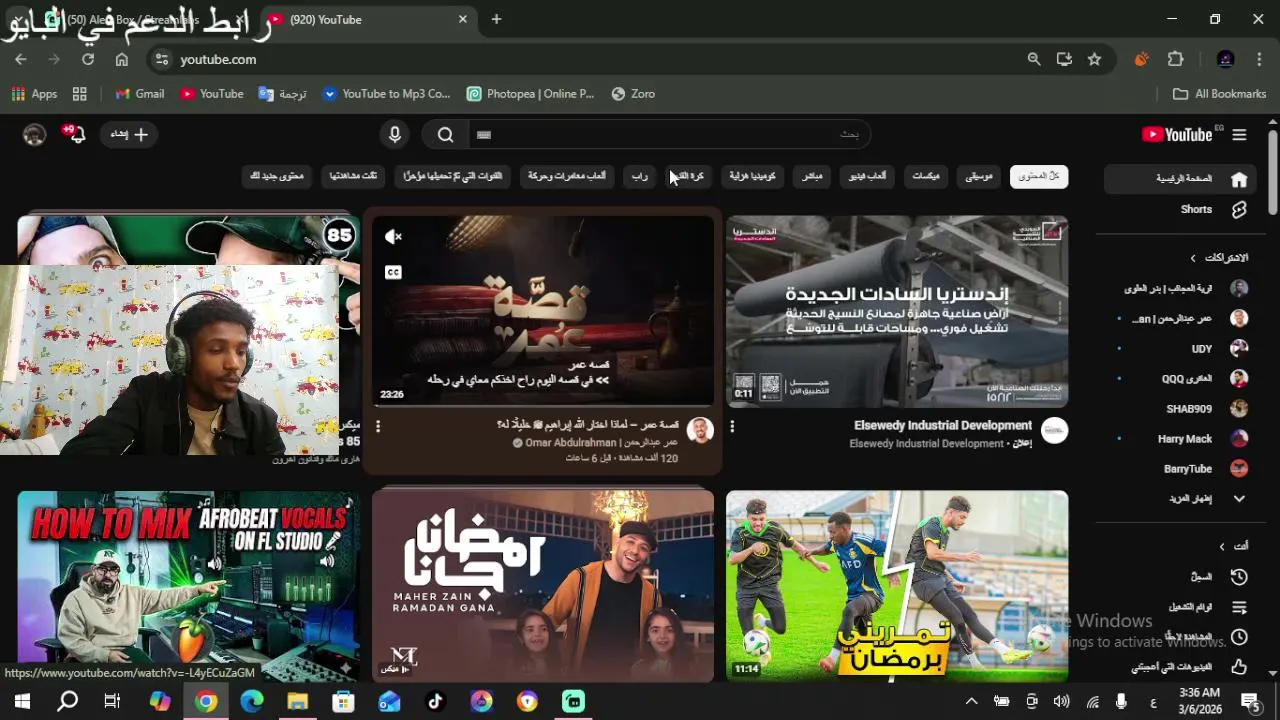Reload the page in Chrome
This screenshot has width=1280, height=720.
88,59
